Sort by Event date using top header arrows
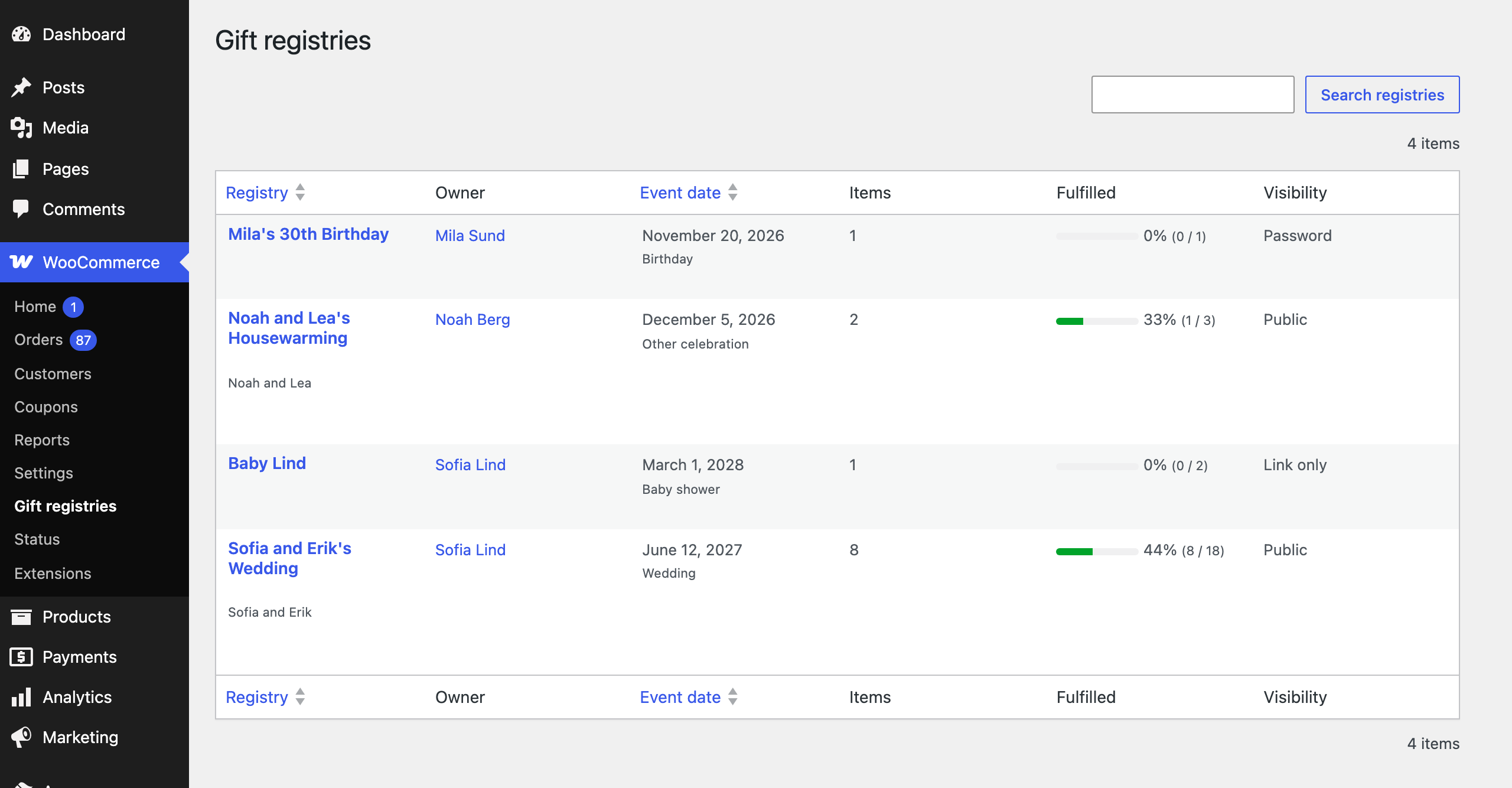 click(733, 192)
